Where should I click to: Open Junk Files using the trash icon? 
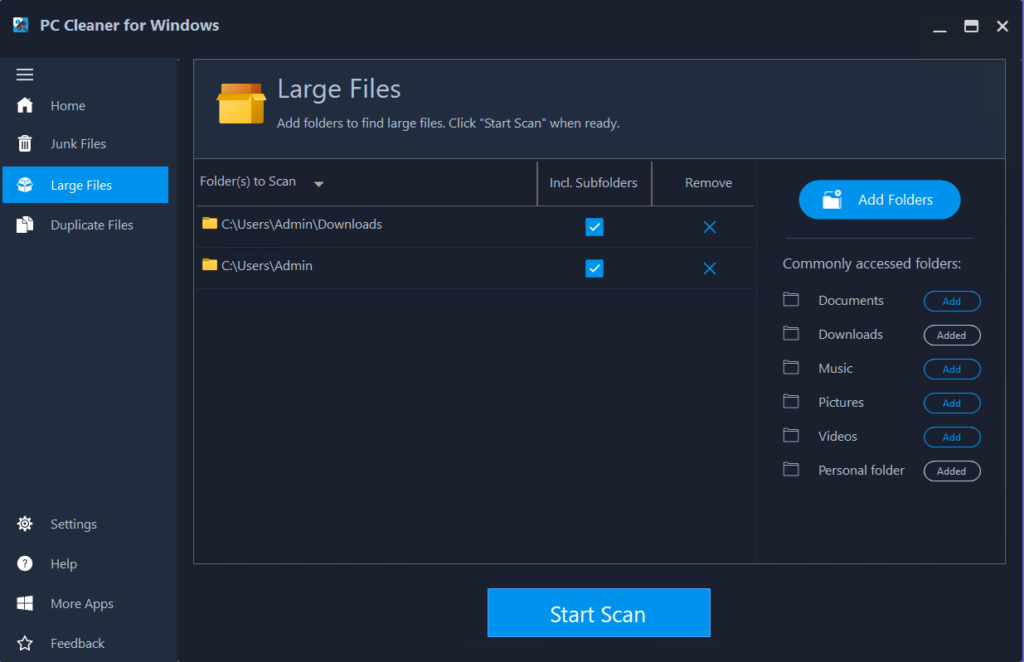coord(24,143)
